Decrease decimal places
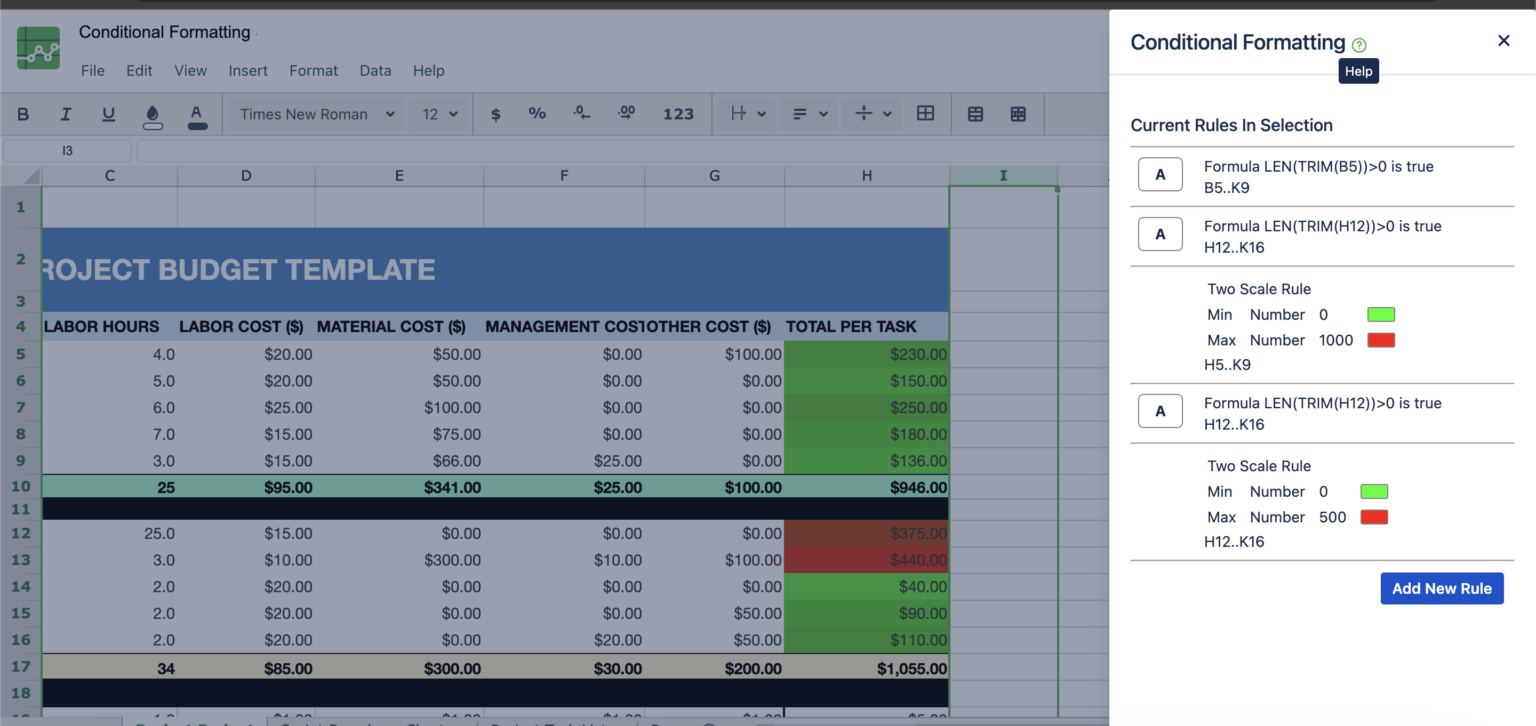 [x=582, y=113]
